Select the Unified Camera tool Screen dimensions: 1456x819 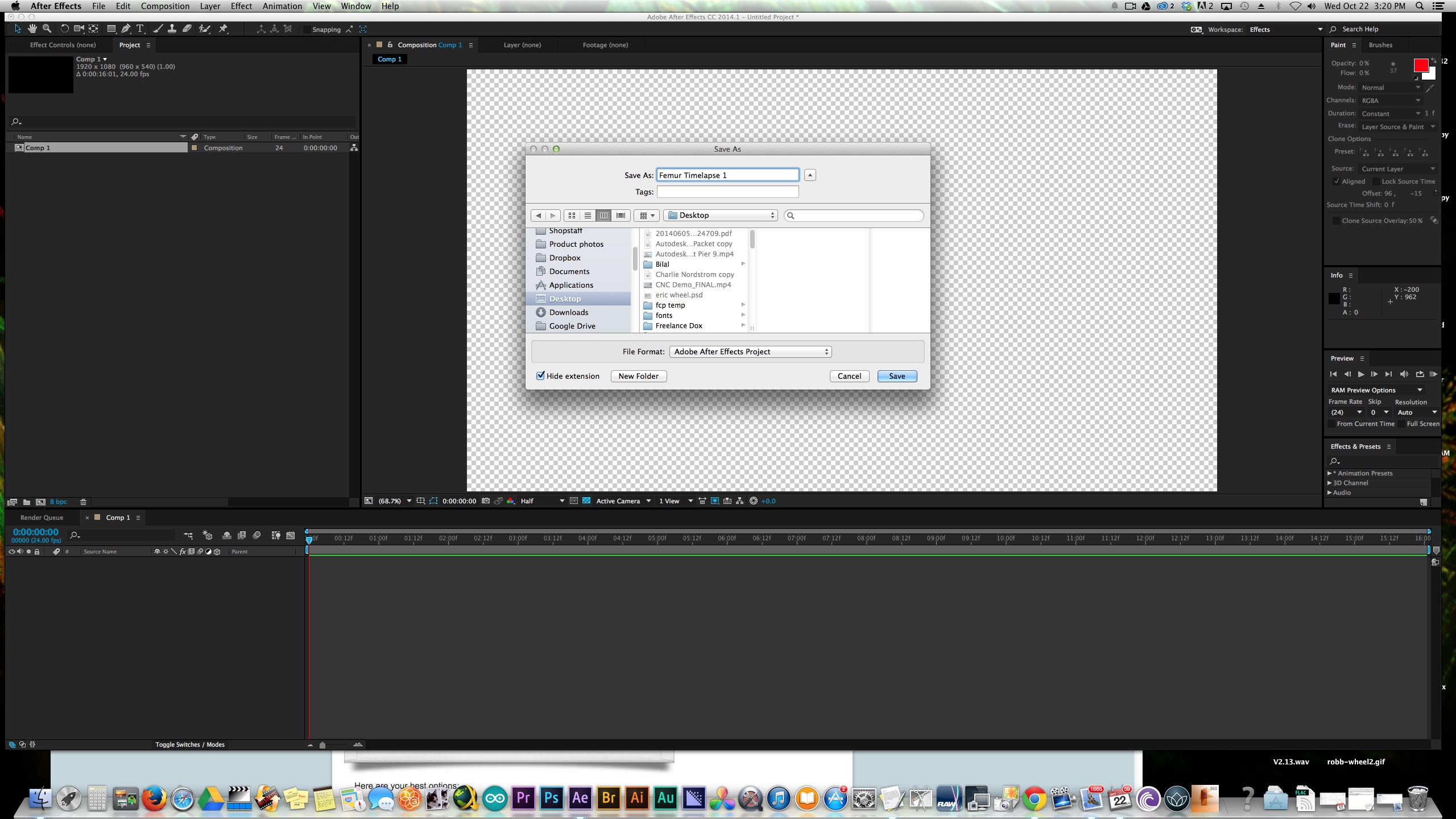click(79, 28)
